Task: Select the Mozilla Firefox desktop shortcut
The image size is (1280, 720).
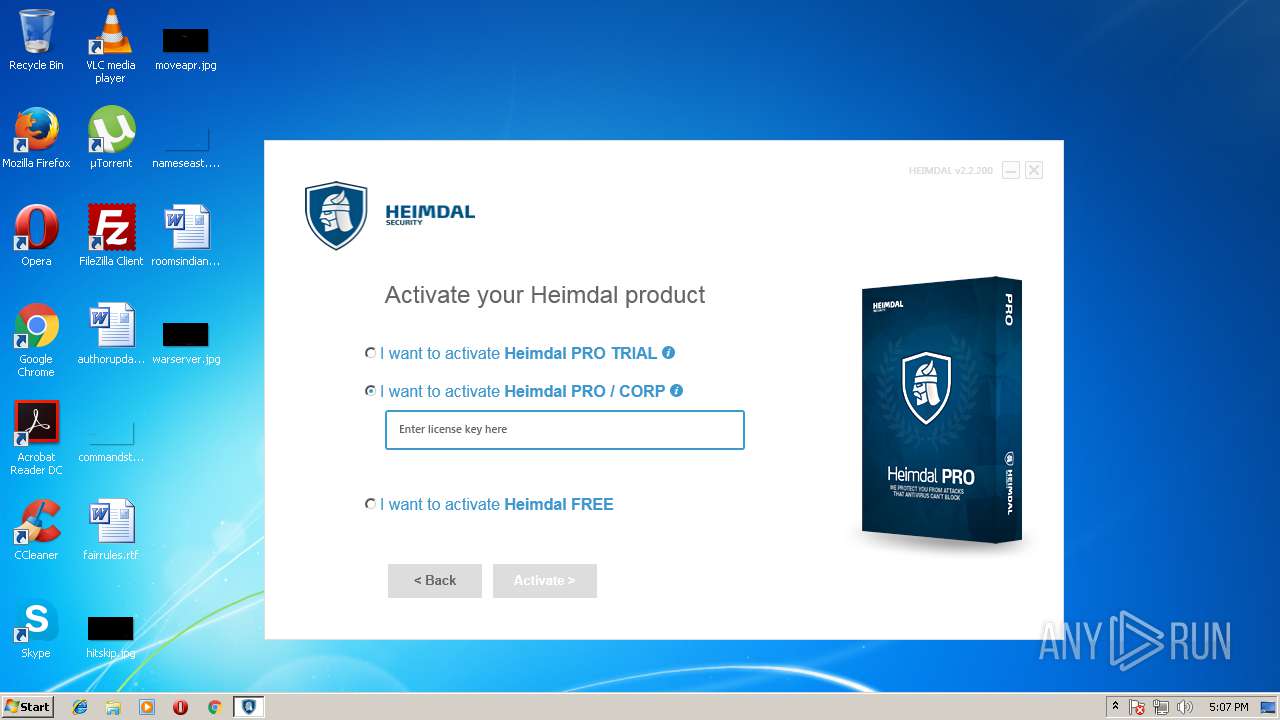Action: [x=36, y=138]
